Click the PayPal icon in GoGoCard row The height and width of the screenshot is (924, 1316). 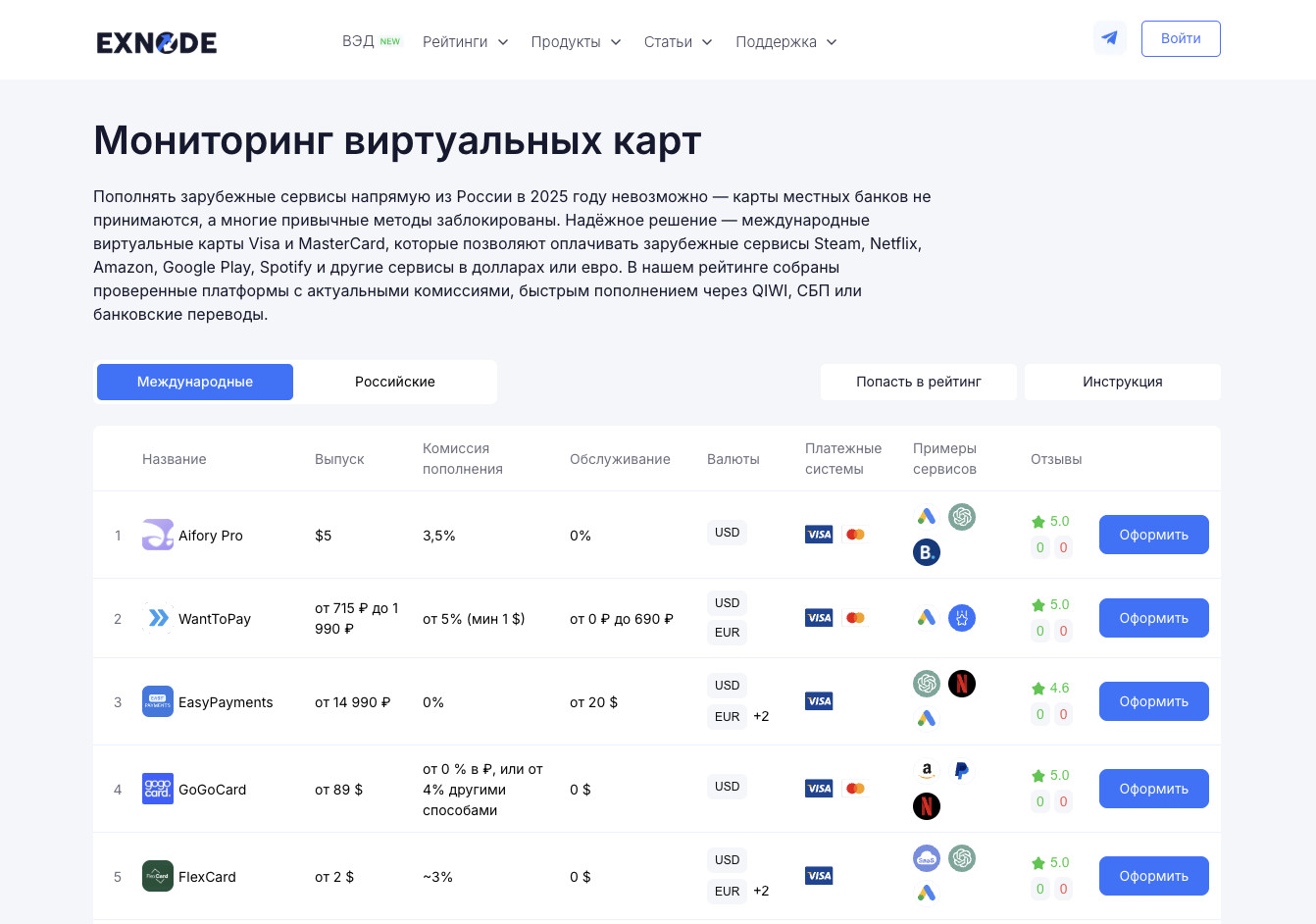pyautogui.click(x=962, y=771)
